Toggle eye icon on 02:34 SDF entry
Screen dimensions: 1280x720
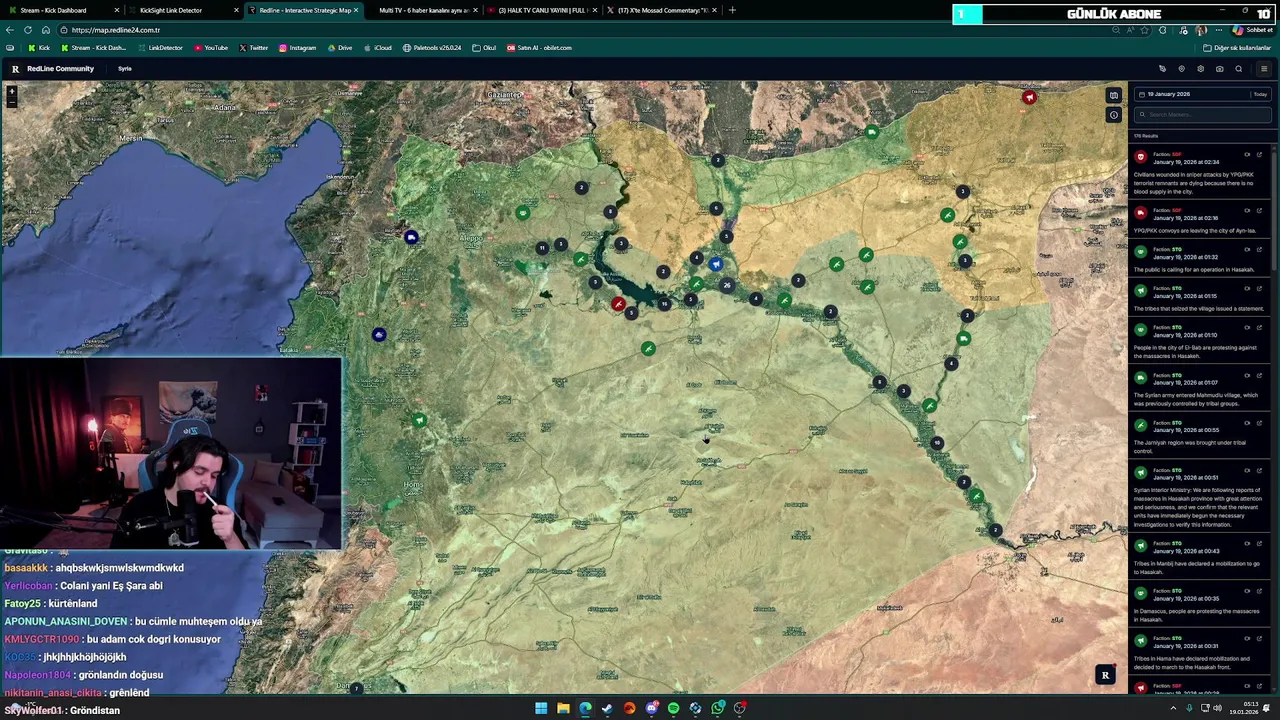coord(1247,155)
